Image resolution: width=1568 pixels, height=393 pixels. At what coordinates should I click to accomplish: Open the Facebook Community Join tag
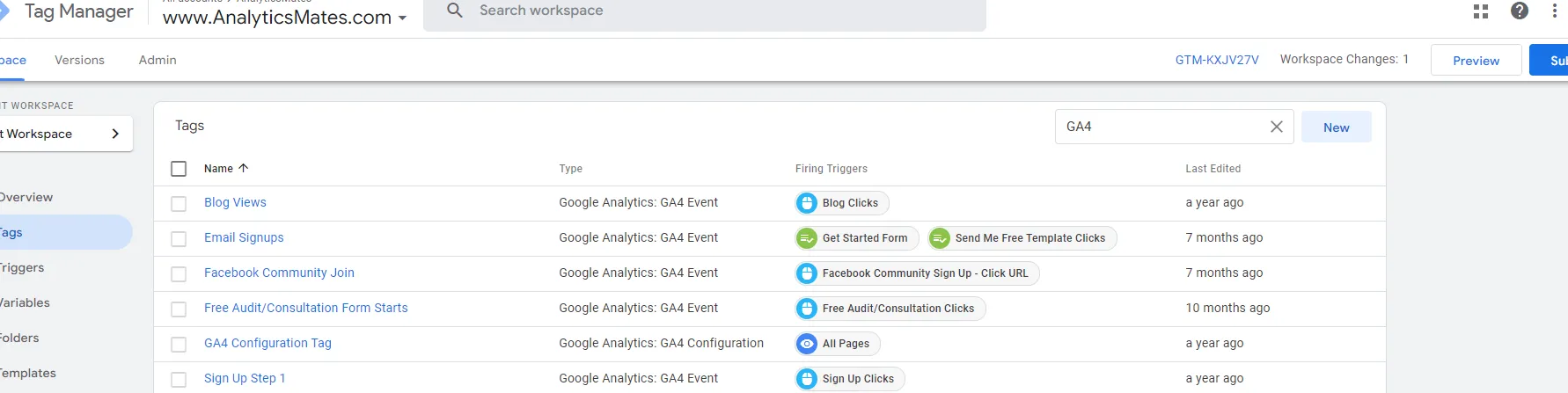(x=279, y=273)
